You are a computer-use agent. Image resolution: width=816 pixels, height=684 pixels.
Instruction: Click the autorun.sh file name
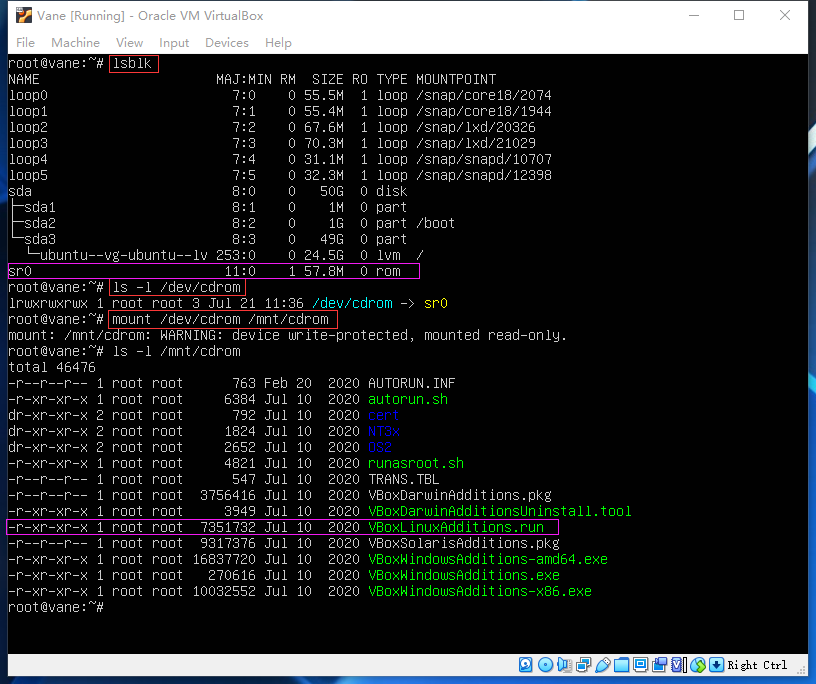(x=408, y=399)
